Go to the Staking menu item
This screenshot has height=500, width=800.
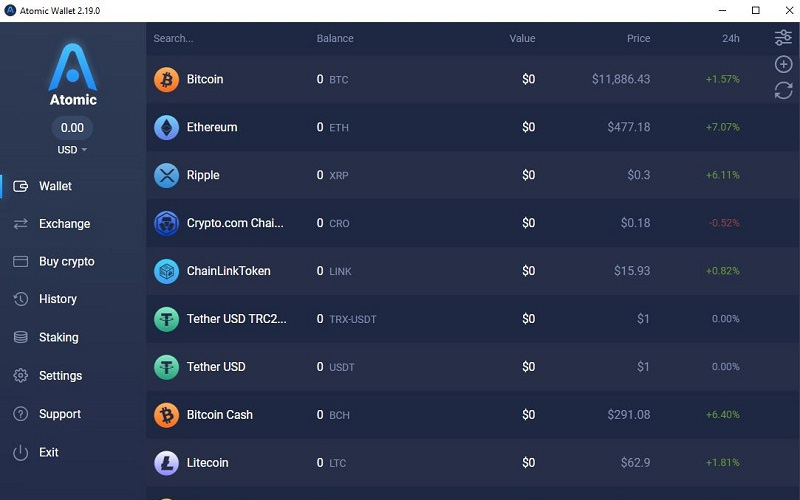59,337
